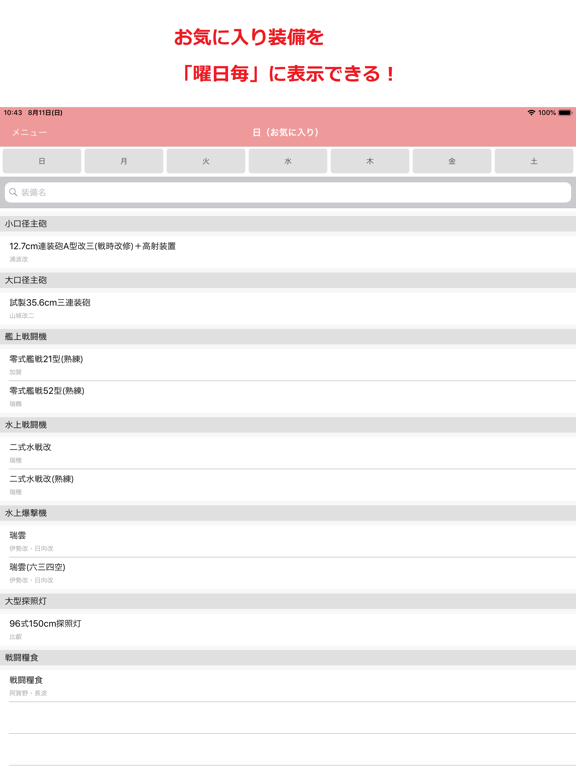Open 零式艦戦52型(熟練) row
The width and height of the screenshot is (576, 768).
point(288,397)
